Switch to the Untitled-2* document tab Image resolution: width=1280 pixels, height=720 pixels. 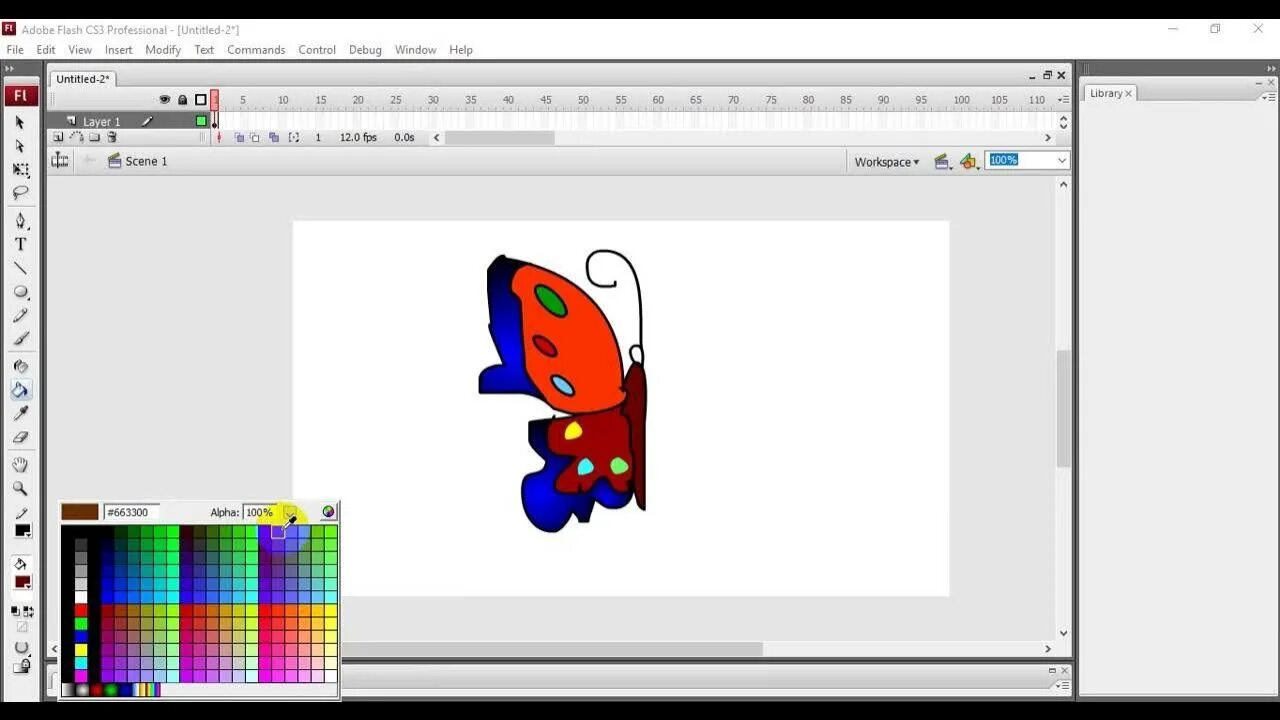(83, 79)
